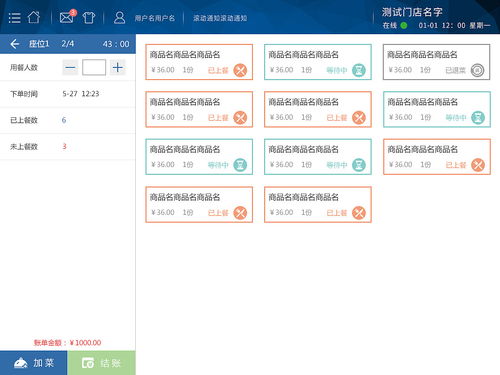Decrease the diner count with minus button
This screenshot has height=375, width=500.
[70, 68]
